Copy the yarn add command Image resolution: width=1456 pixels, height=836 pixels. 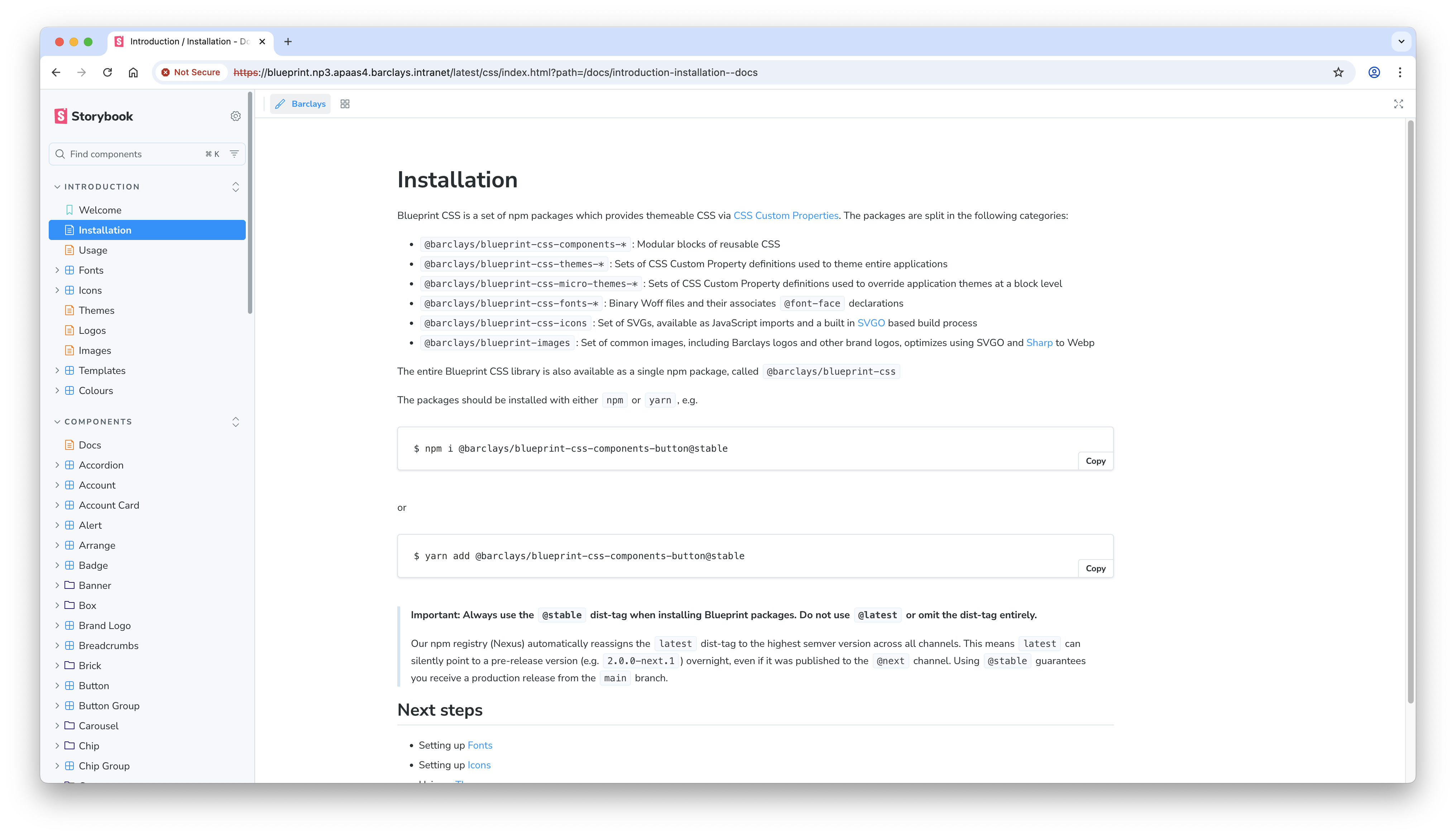coord(1096,568)
